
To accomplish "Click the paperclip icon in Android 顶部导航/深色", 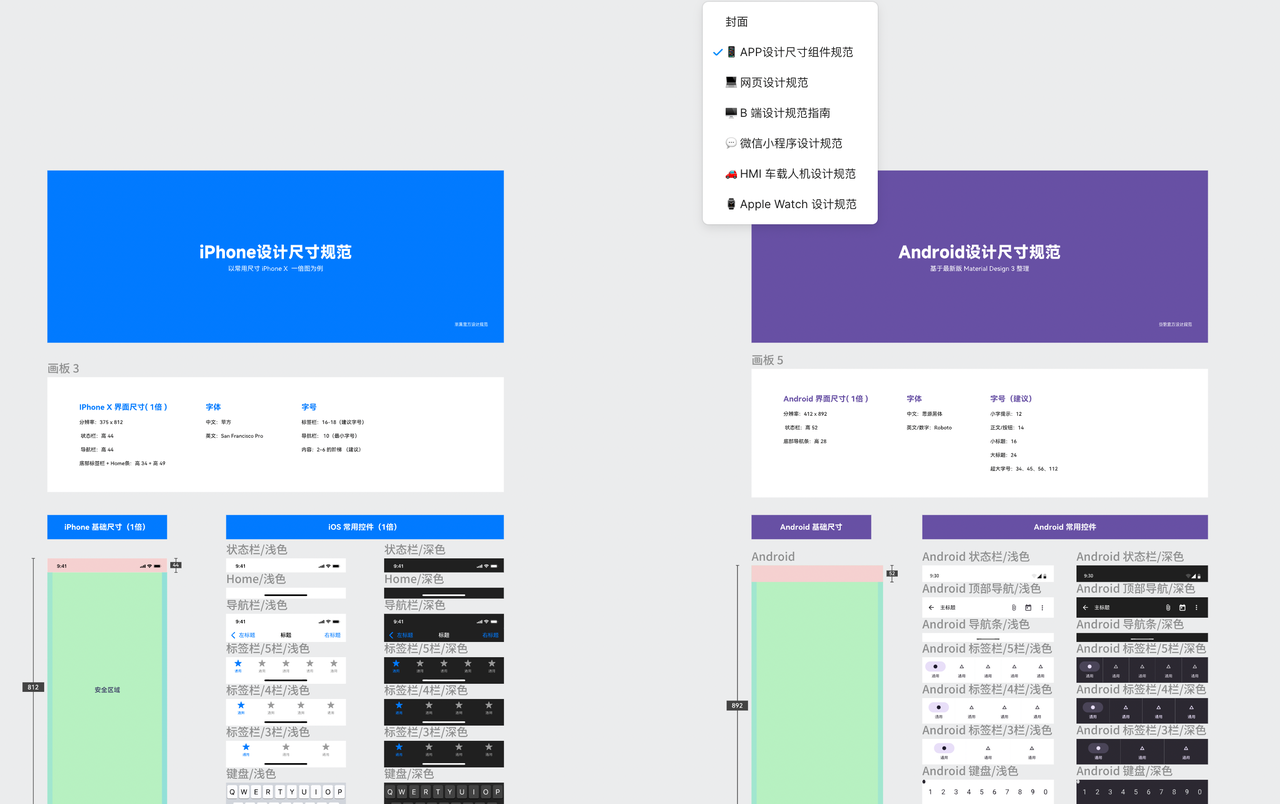I will (x=1167, y=607).
